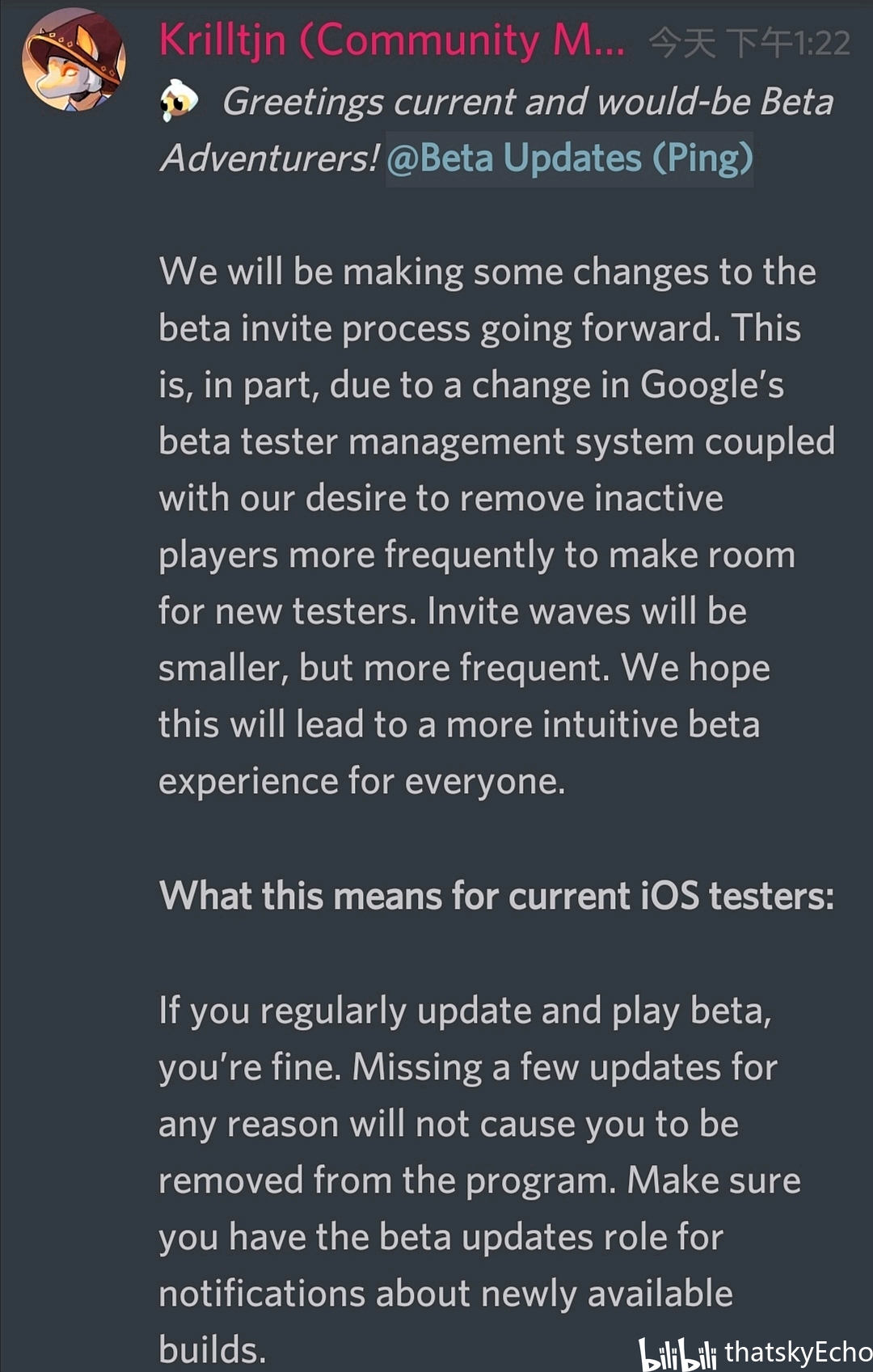
Task: Click the emoji before Greetings text
Action: (x=179, y=101)
